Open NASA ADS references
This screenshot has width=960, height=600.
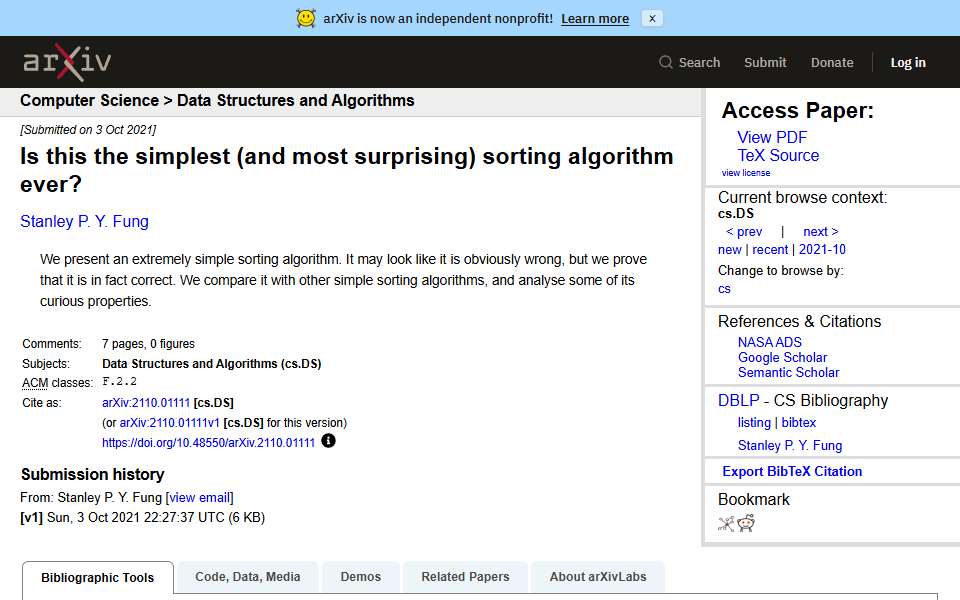click(x=769, y=342)
